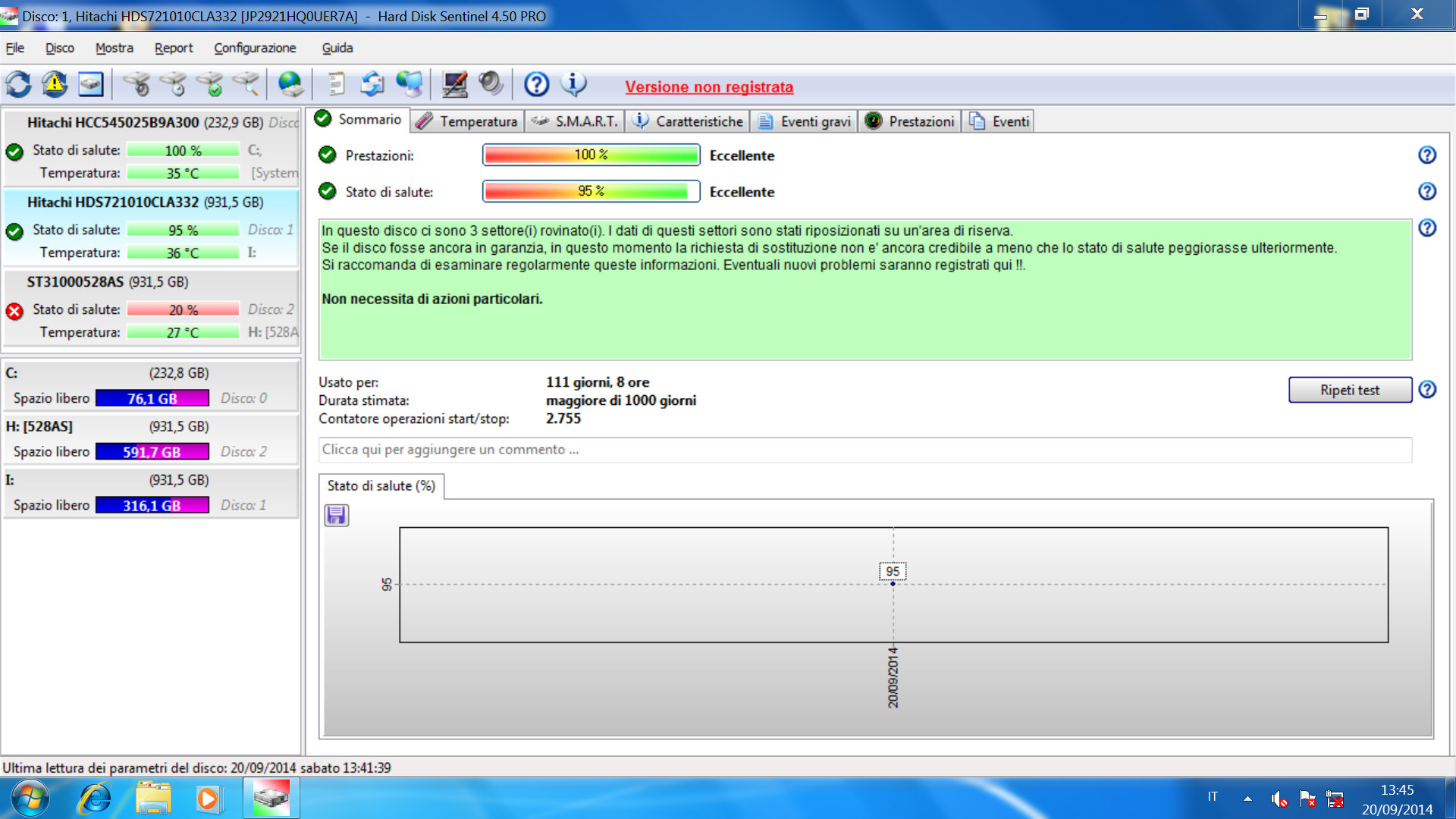Open the File menu
The height and width of the screenshot is (819, 1456).
(15, 48)
